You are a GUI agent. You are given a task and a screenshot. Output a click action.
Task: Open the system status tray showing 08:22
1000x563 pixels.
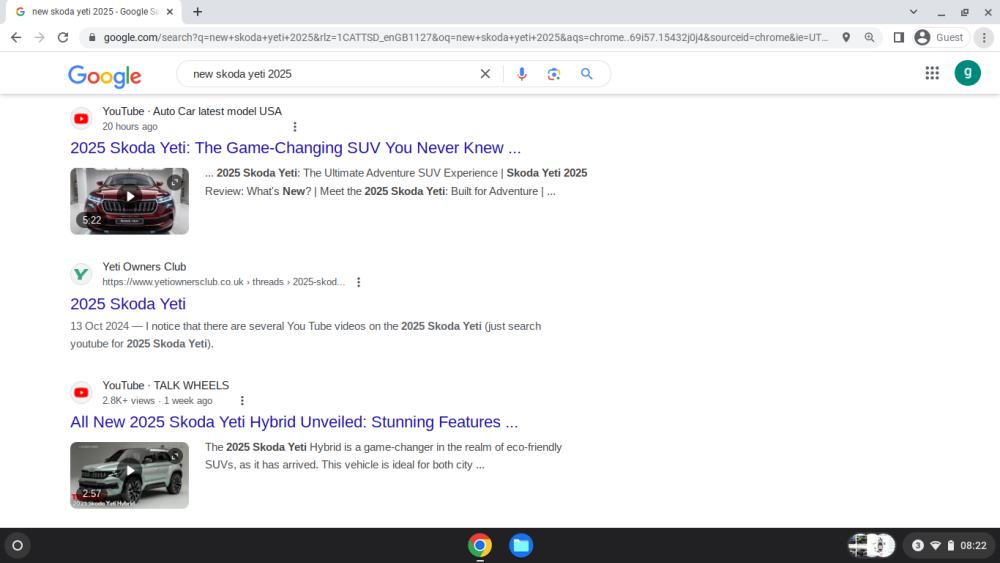(950, 546)
